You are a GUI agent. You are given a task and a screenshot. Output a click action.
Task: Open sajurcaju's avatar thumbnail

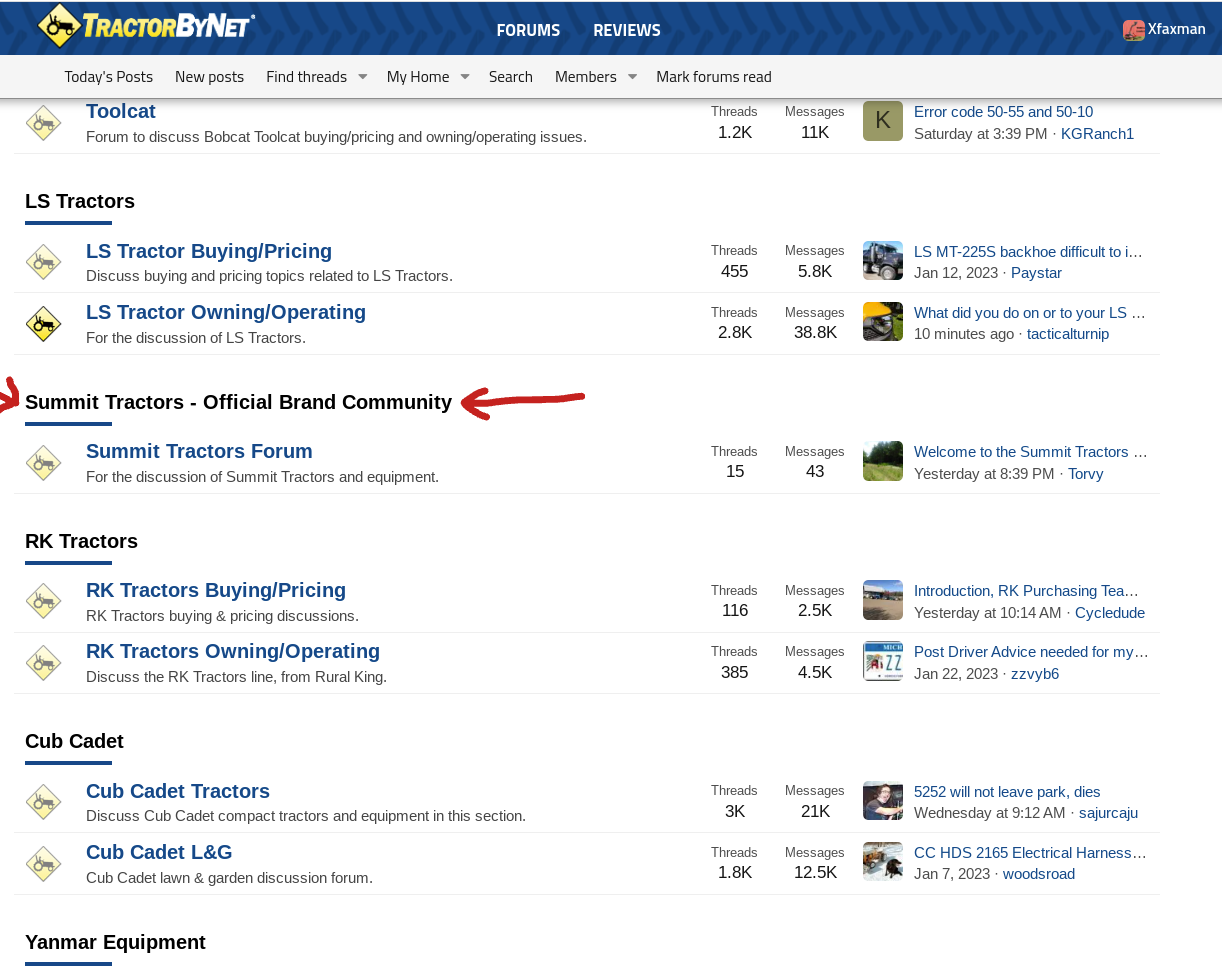pos(883,801)
